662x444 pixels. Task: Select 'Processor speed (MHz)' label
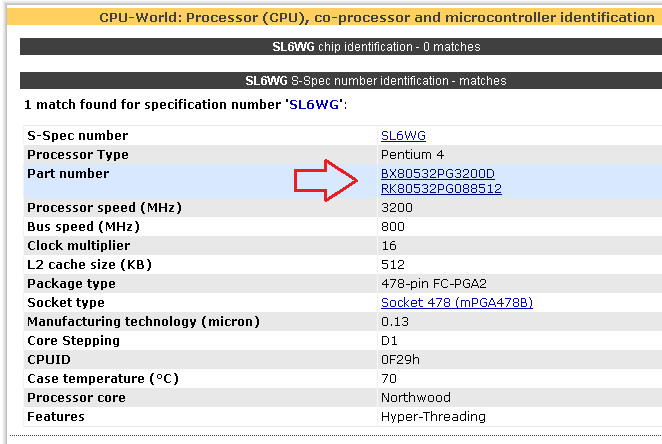pyautogui.click(x=104, y=207)
